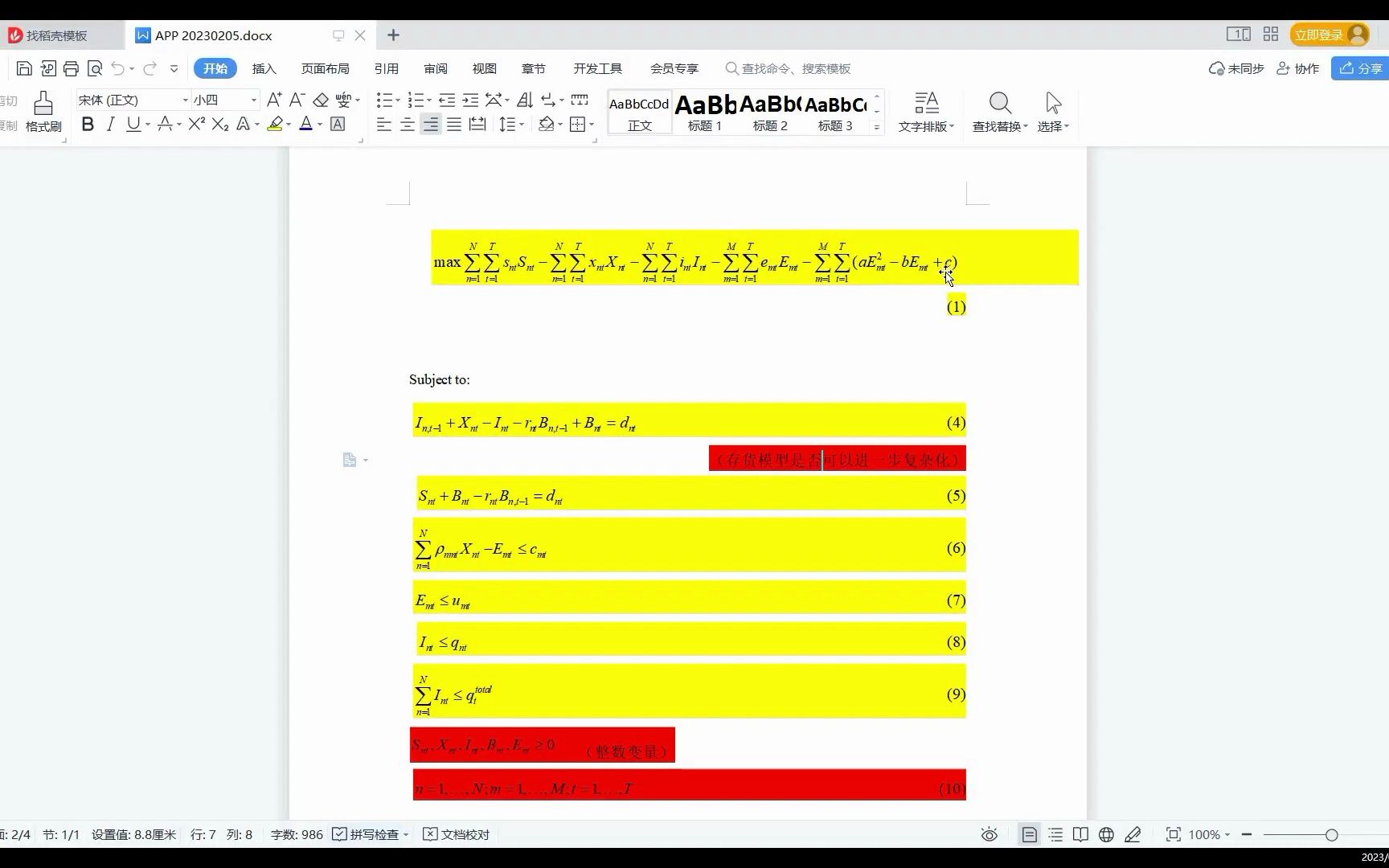Undo the last action
Image resolution: width=1389 pixels, height=868 pixels.
(x=117, y=68)
